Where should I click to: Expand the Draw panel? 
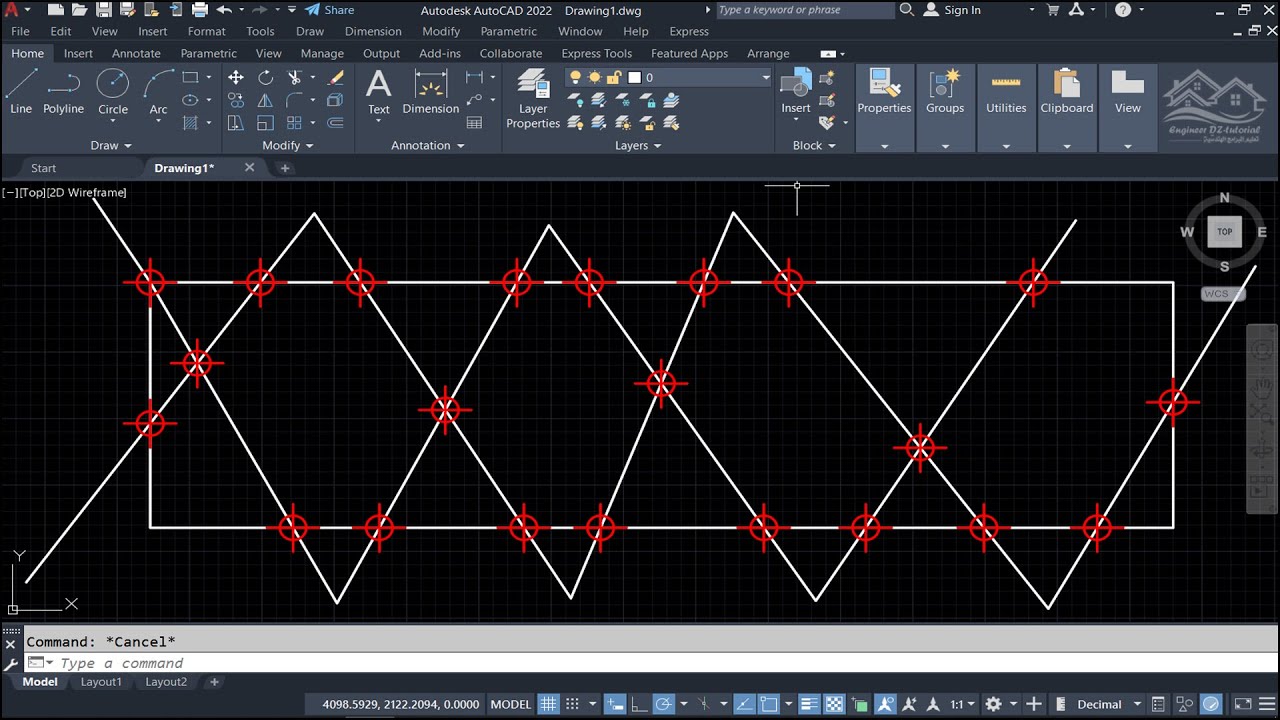point(111,145)
